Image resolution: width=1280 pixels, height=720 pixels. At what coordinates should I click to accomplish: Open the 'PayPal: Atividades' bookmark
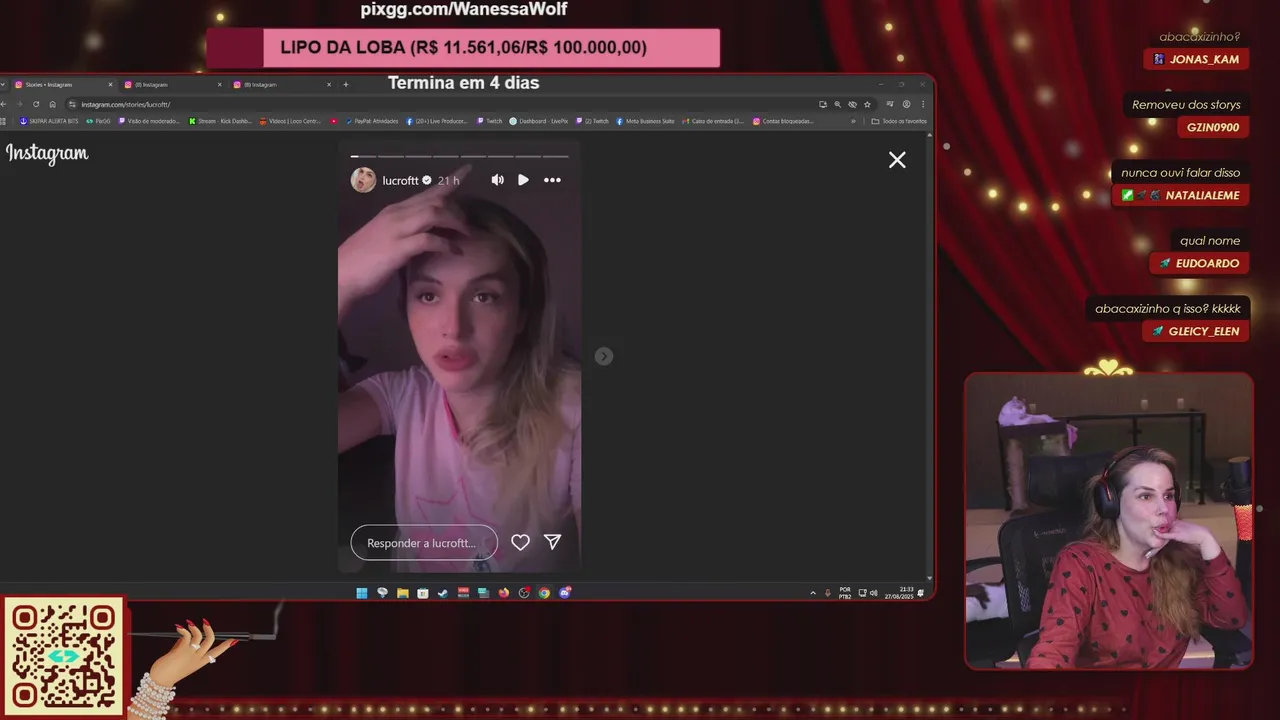point(372,121)
